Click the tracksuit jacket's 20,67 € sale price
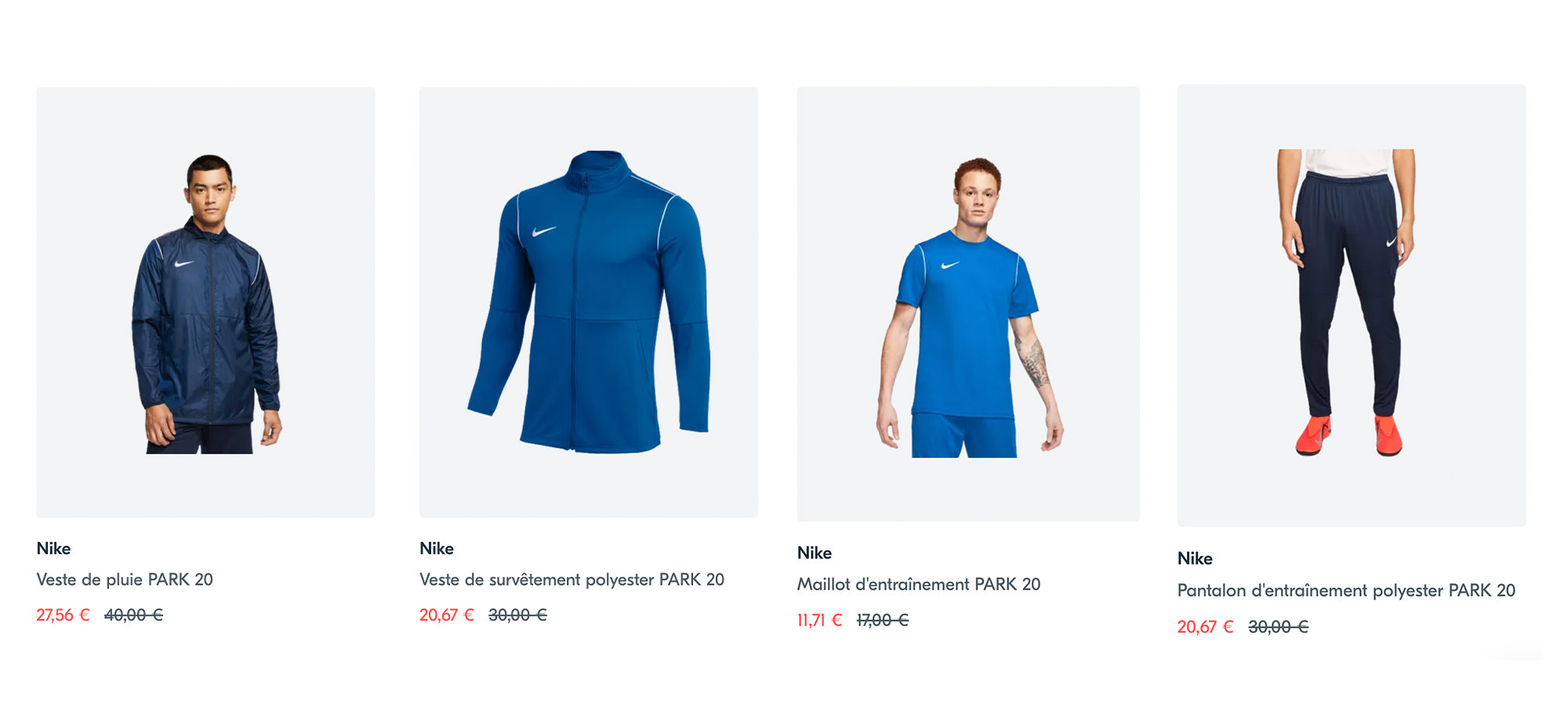This screenshot has width=1568, height=711. (x=447, y=615)
